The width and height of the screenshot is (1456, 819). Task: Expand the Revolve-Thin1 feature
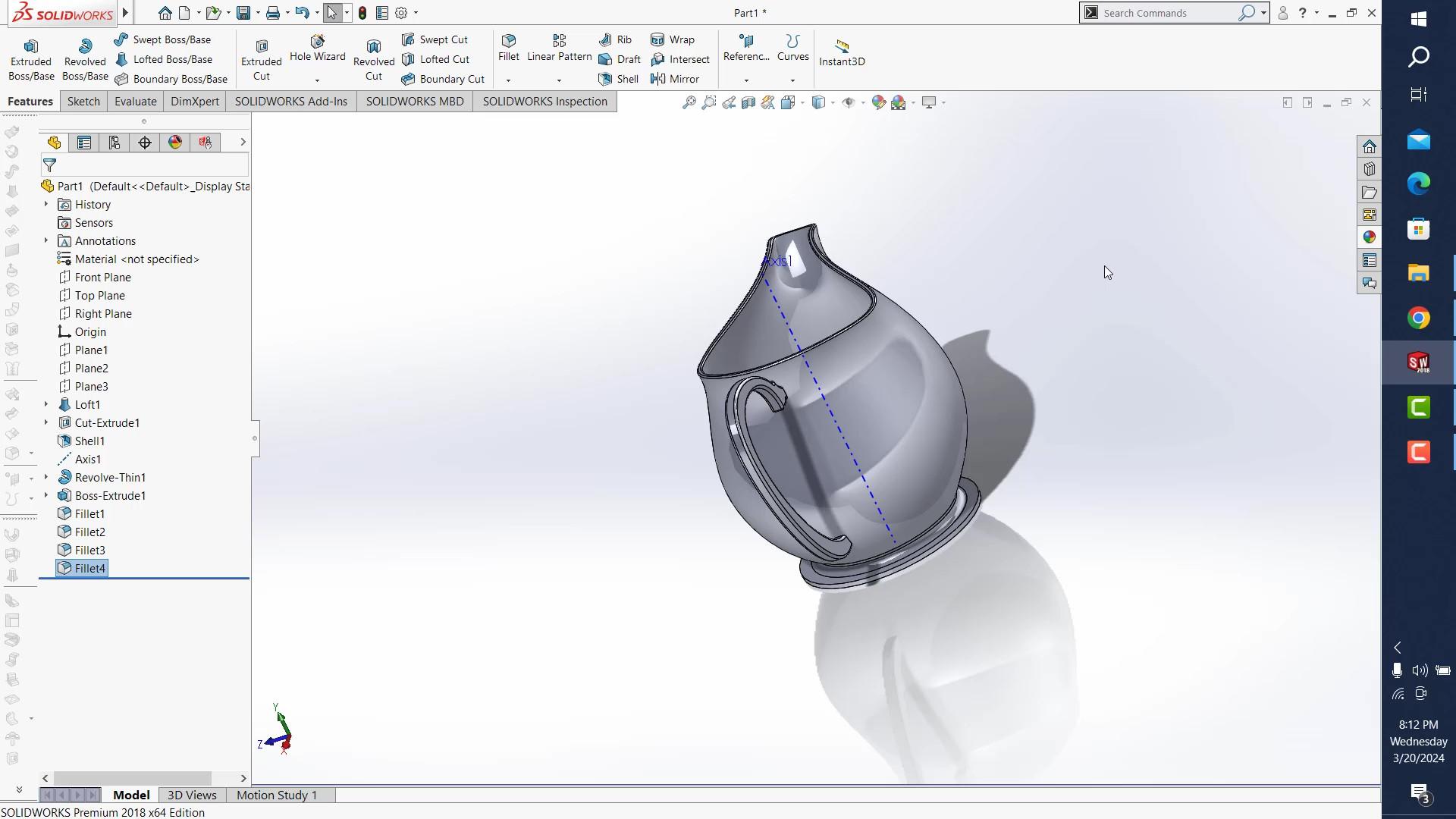(46, 477)
